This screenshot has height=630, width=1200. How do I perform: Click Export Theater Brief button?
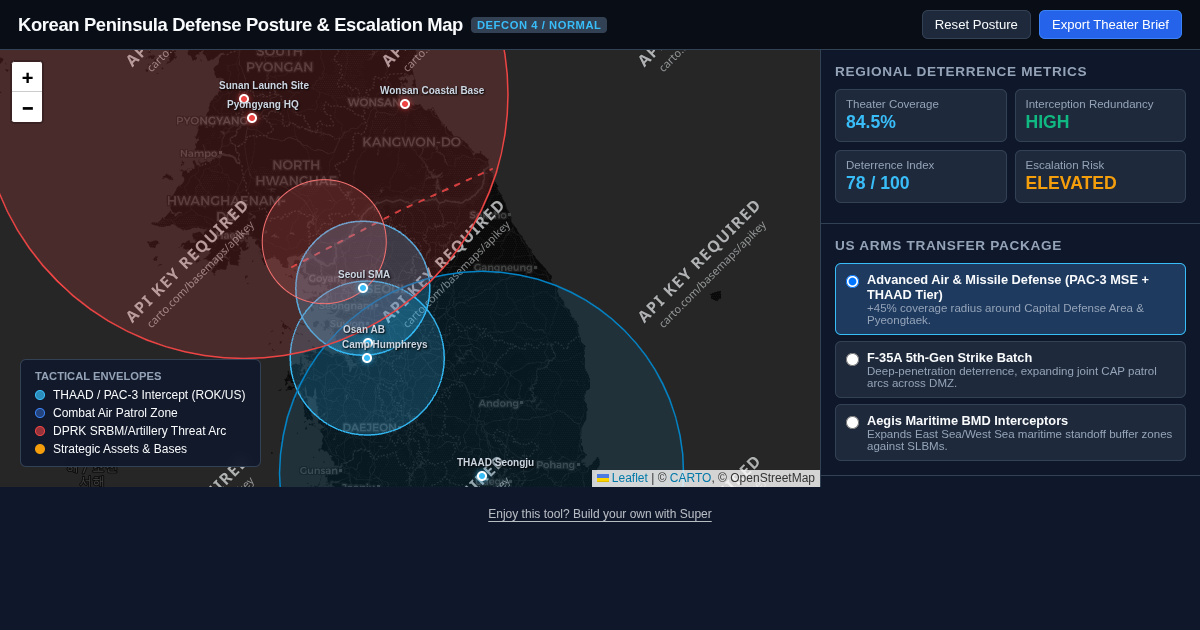pyautogui.click(x=1110, y=25)
